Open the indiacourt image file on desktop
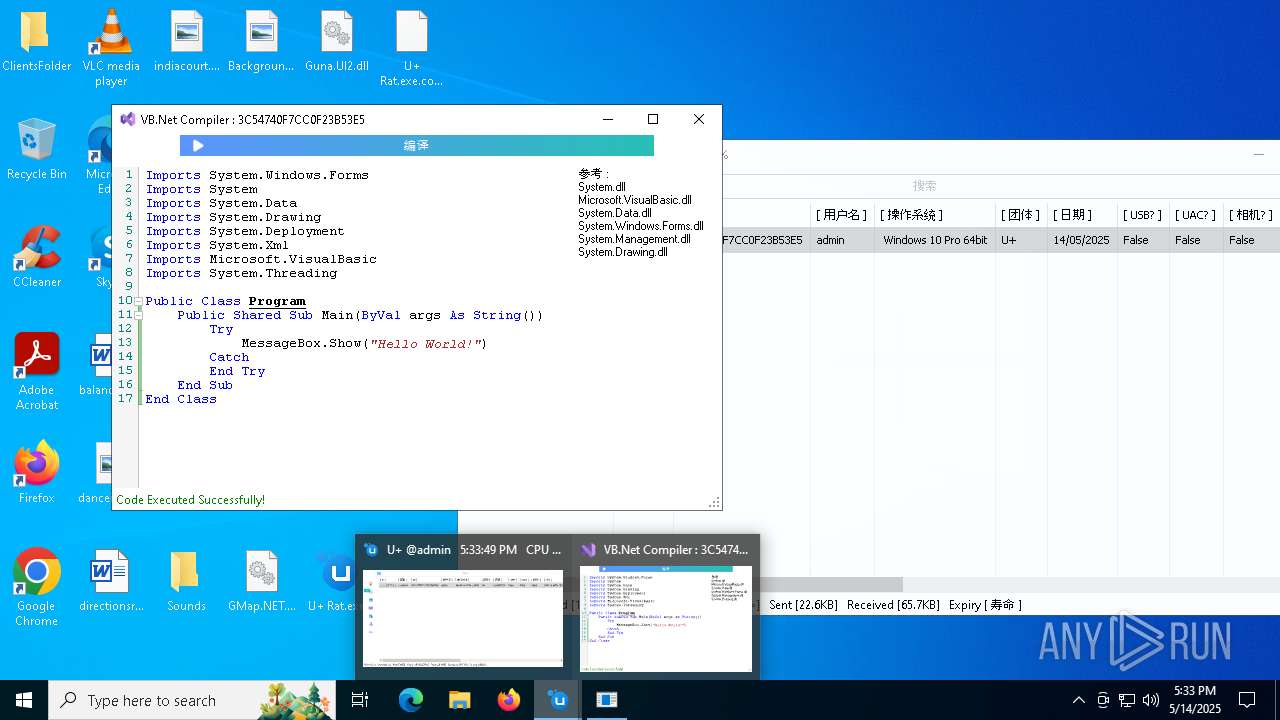This screenshot has height=720, width=1280. (x=186, y=43)
